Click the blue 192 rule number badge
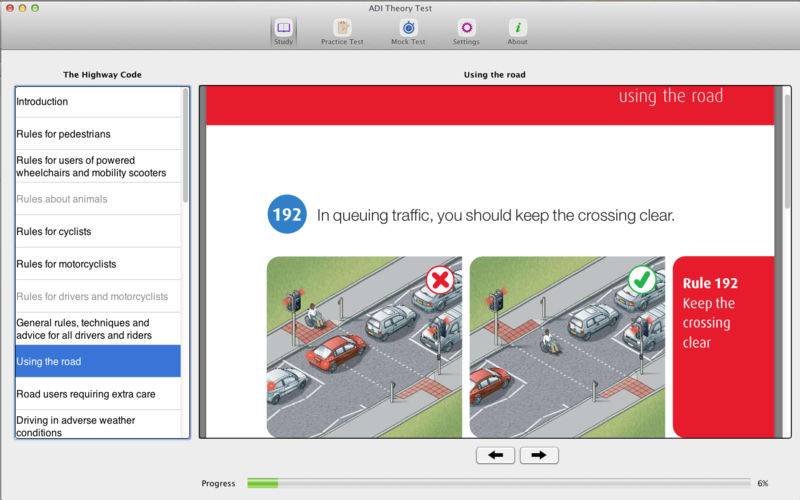The height and width of the screenshot is (500, 800). [x=287, y=214]
